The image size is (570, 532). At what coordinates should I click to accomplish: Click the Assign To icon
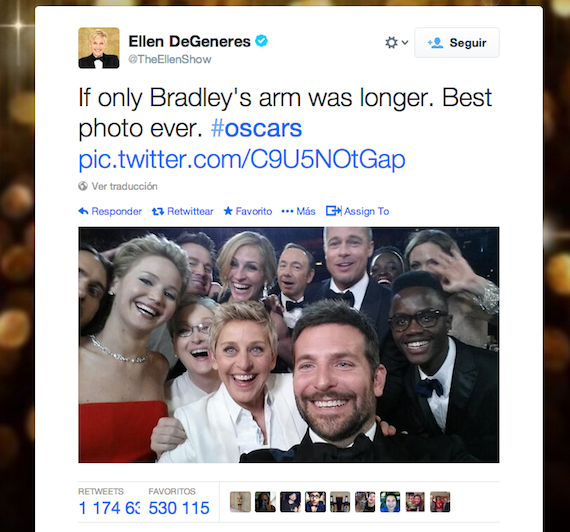333,211
